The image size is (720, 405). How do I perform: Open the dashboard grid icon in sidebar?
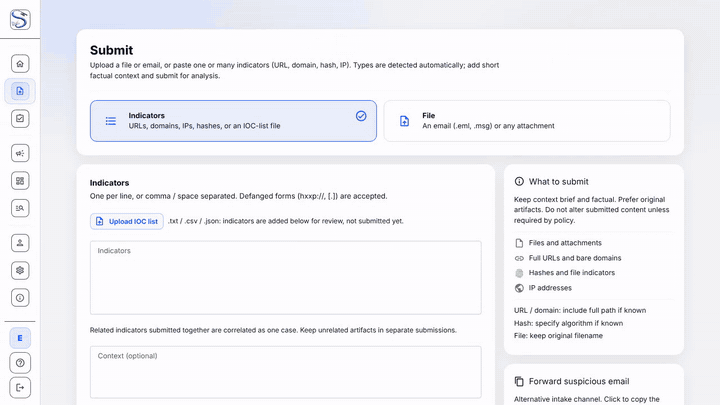(x=20, y=181)
